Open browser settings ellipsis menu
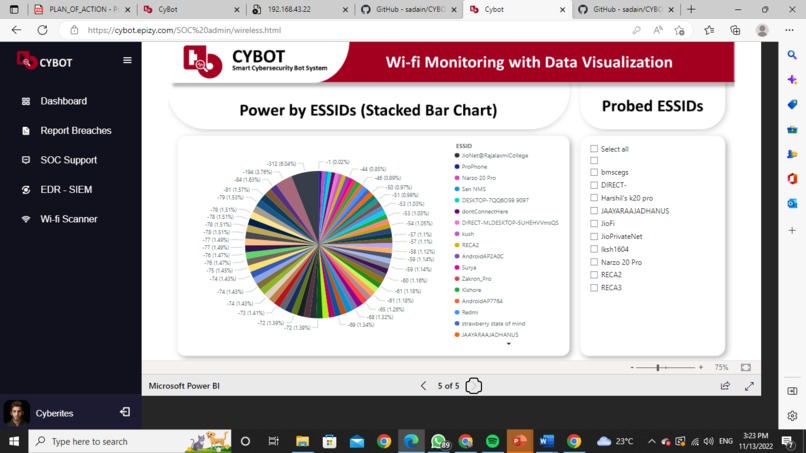This screenshot has height=453, width=806. click(x=790, y=30)
